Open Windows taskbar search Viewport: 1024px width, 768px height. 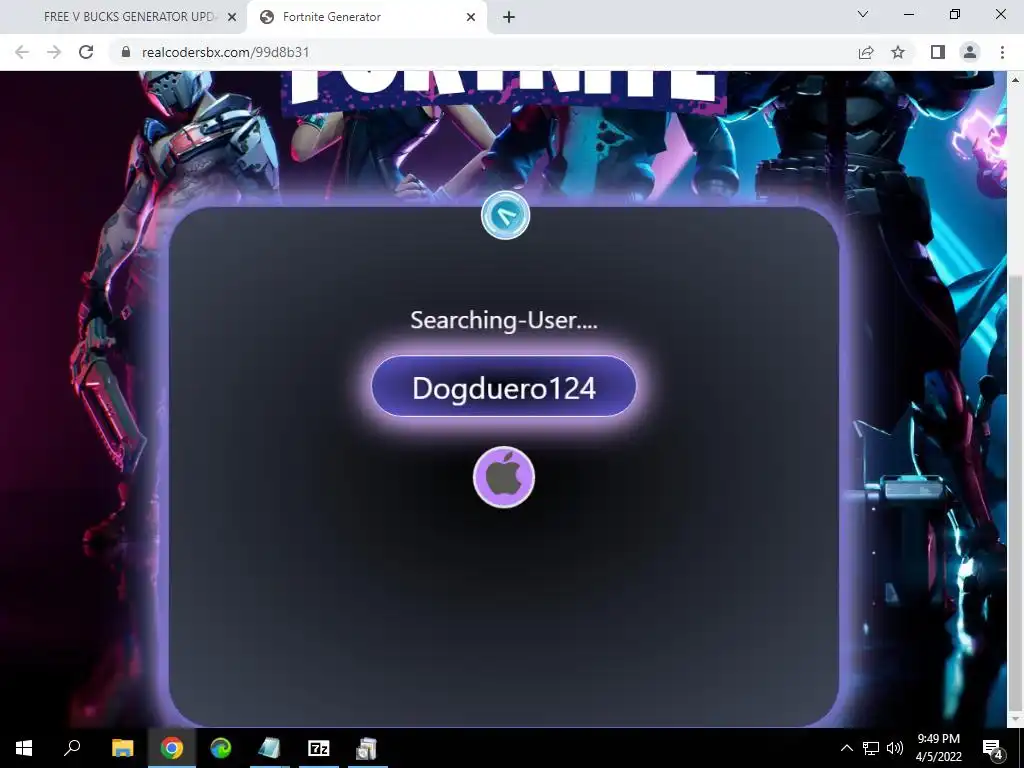coord(72,748)
